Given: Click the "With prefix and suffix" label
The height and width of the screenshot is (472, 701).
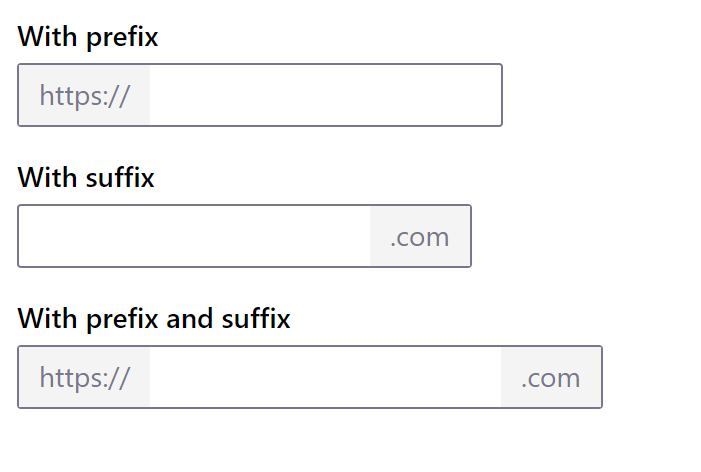Looking at the screenshot, I should tap(154, 319).
